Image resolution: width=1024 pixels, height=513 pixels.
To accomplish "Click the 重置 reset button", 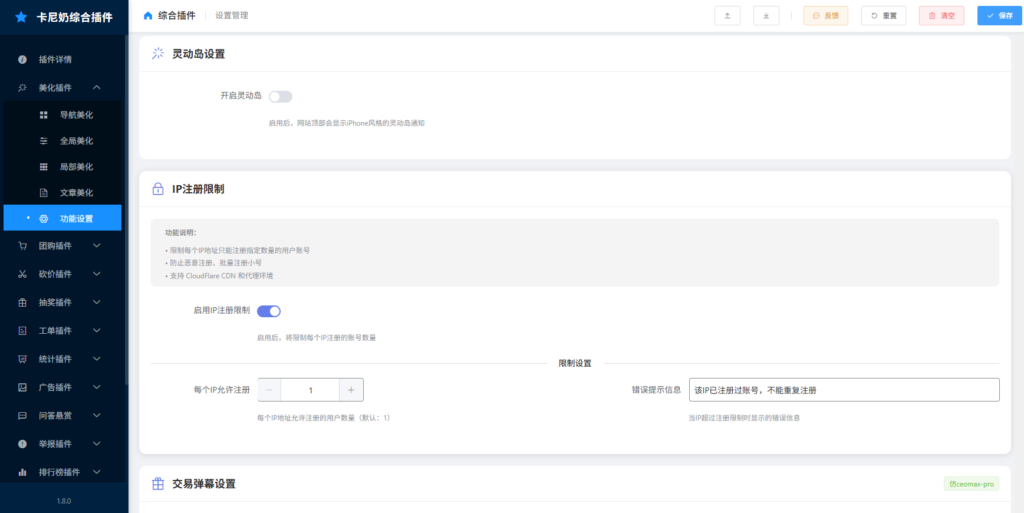I will coord(883,16).
